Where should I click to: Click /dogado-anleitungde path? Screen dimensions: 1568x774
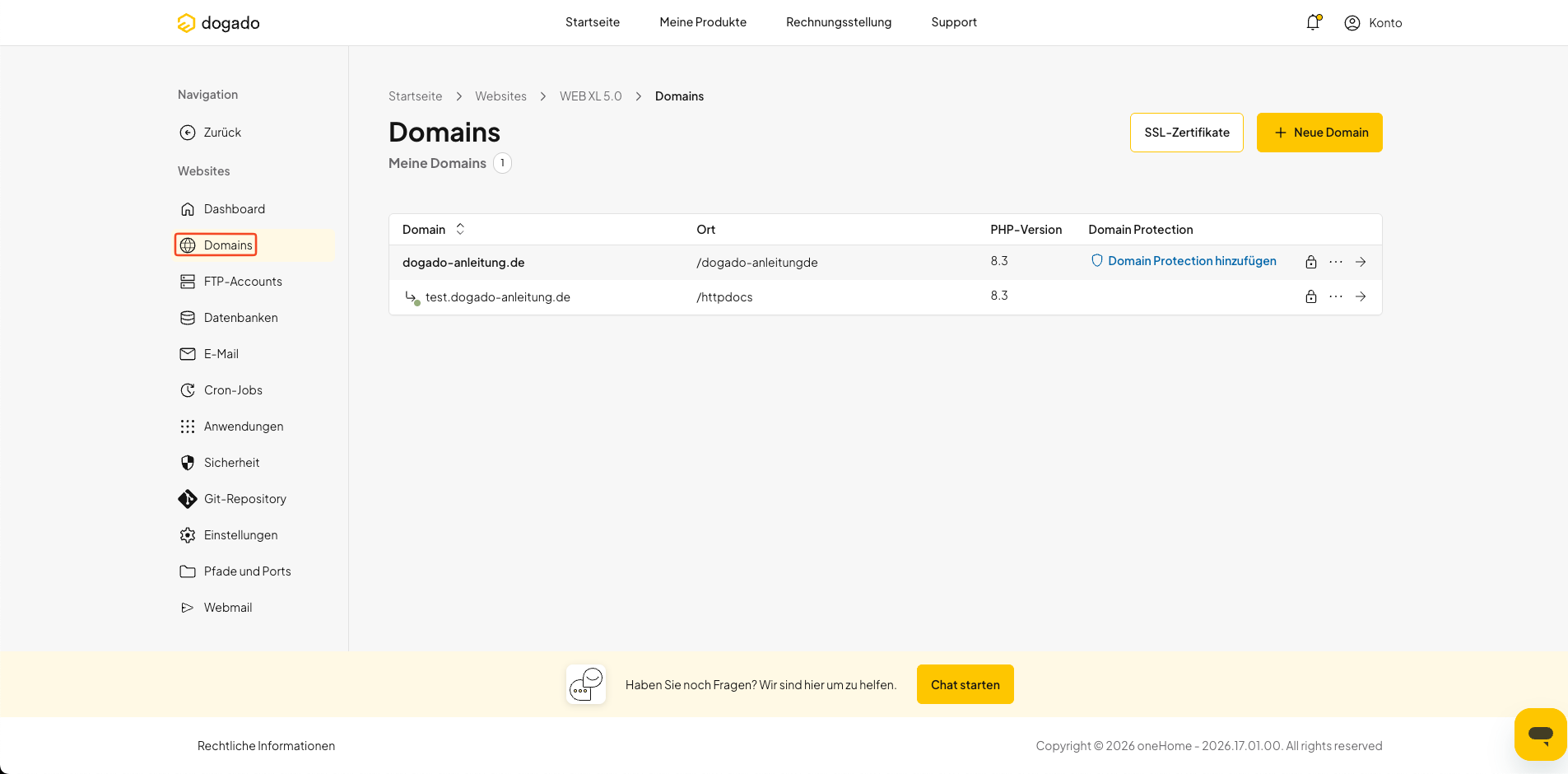click(x=756, y=263)
